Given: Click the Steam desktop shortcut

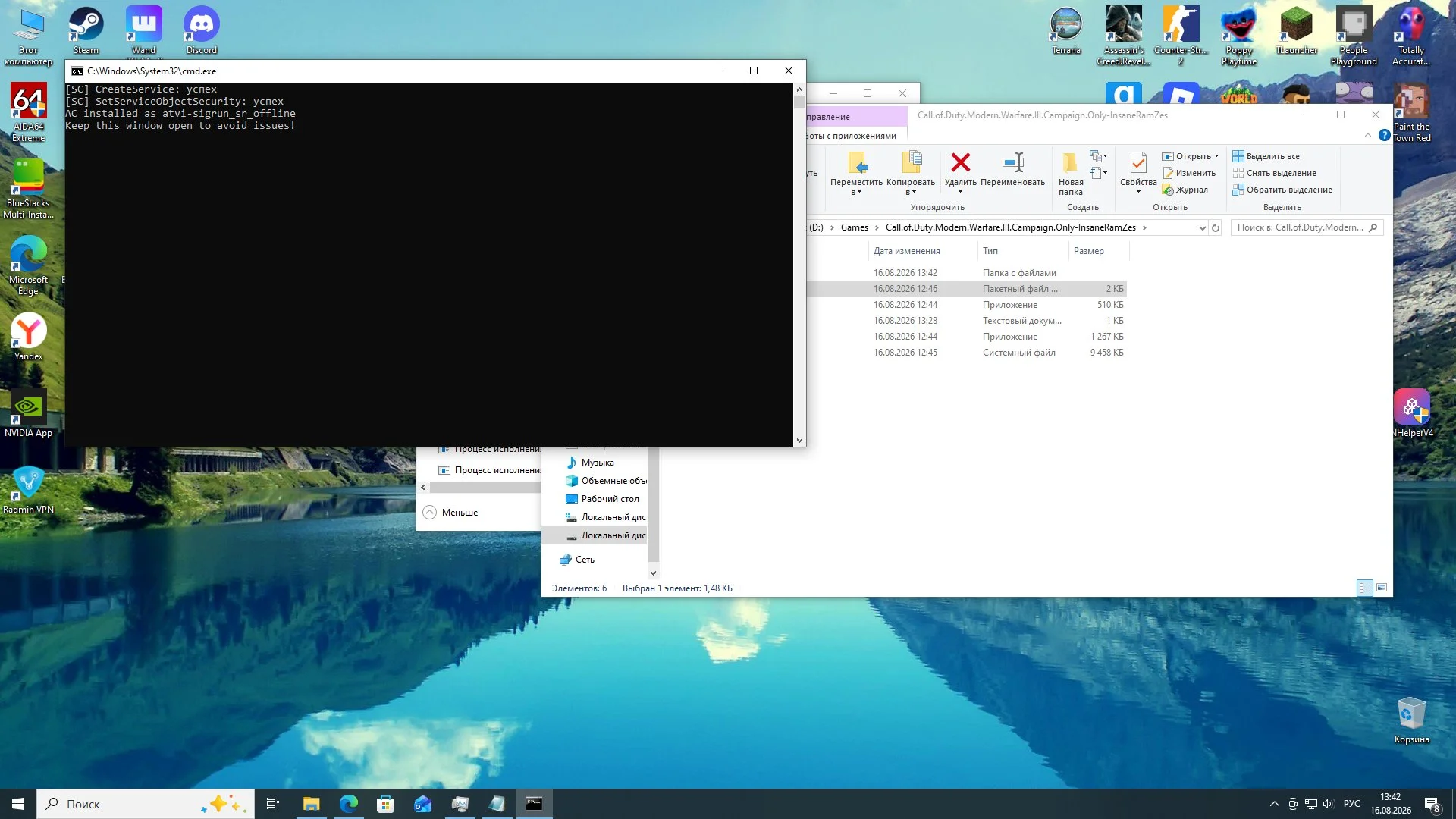Looking at the screenshot, I should tap(86, 31).
